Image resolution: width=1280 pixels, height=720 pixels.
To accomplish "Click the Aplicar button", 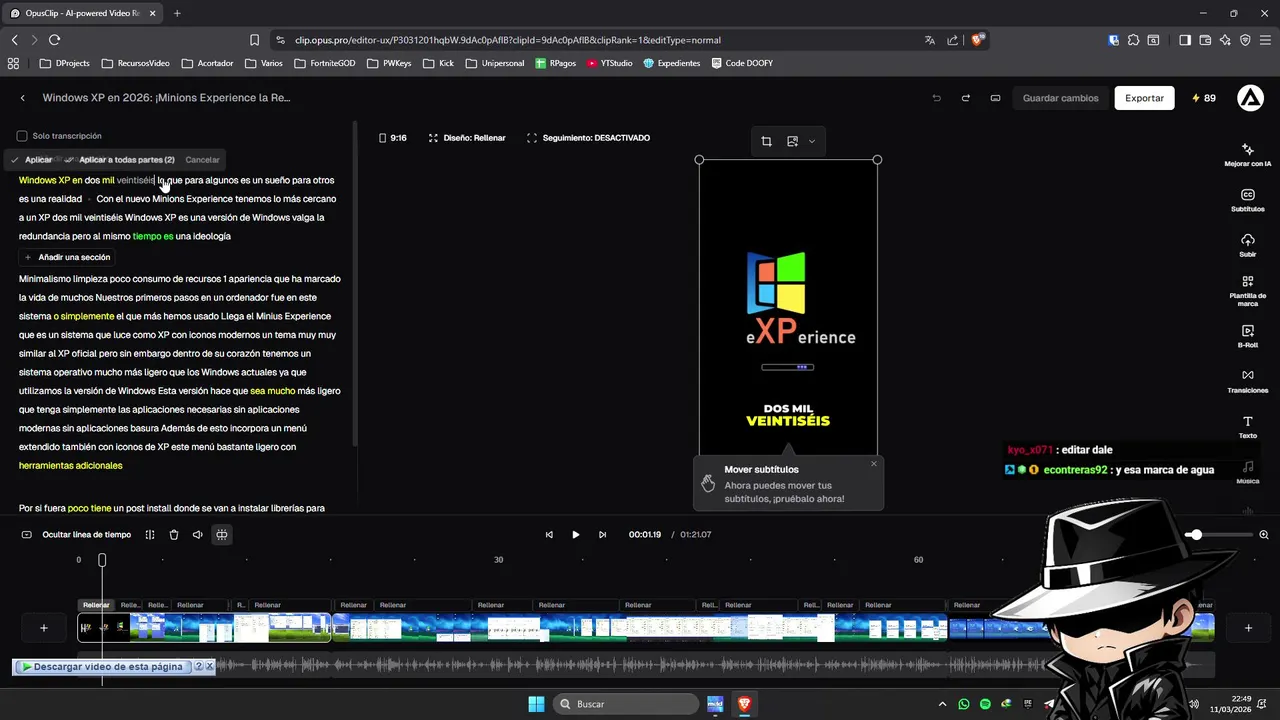I will 32,160.
